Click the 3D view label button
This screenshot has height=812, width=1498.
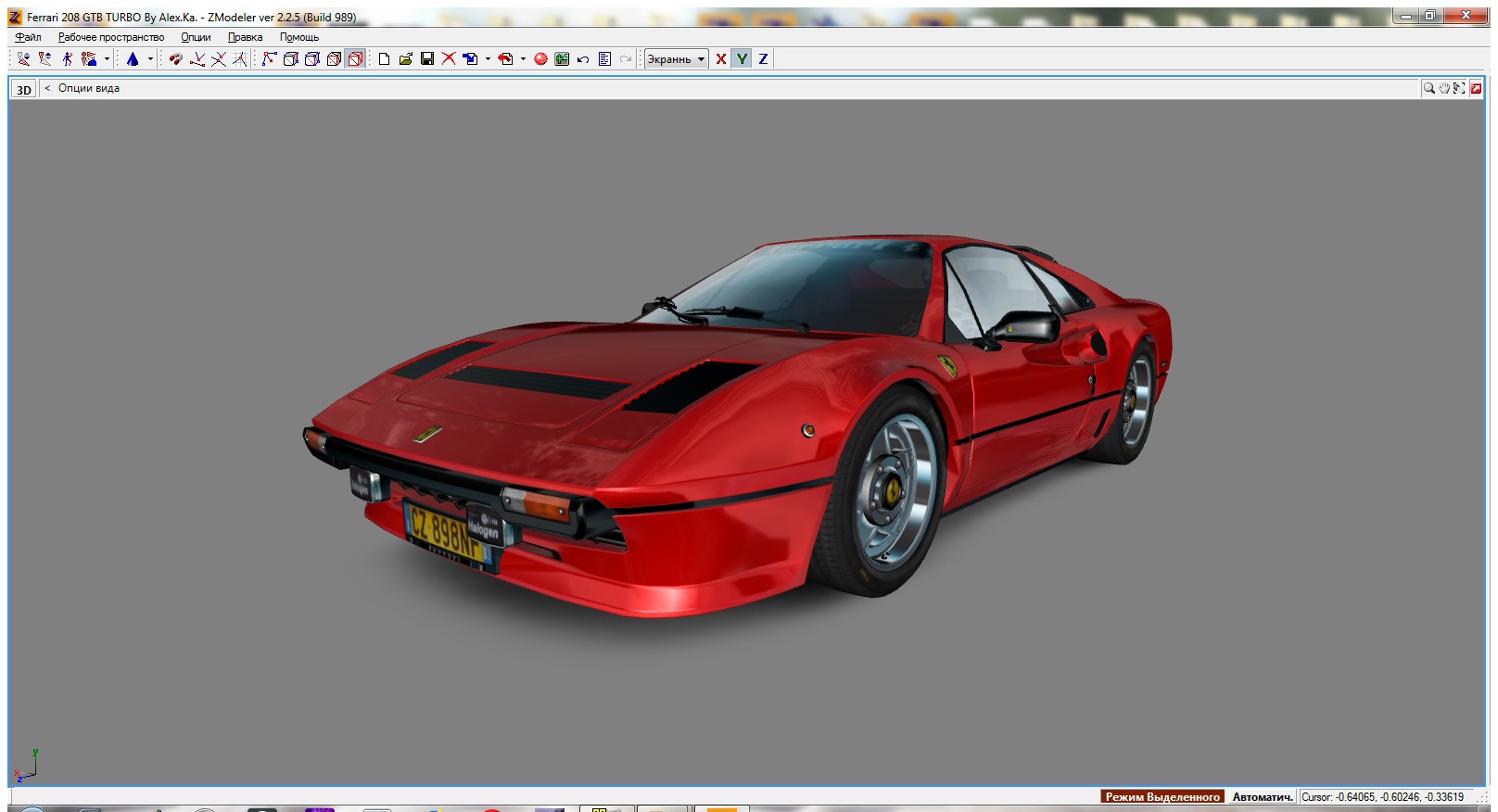tap(23, 89)
